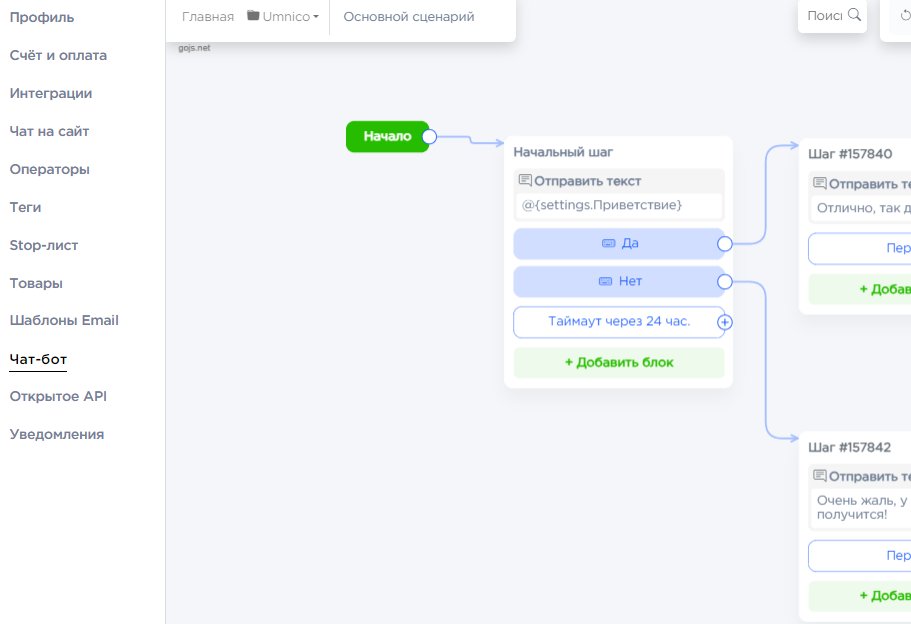
Task: Click the output connector of the Нет option
Action: (x=725, y=282)
